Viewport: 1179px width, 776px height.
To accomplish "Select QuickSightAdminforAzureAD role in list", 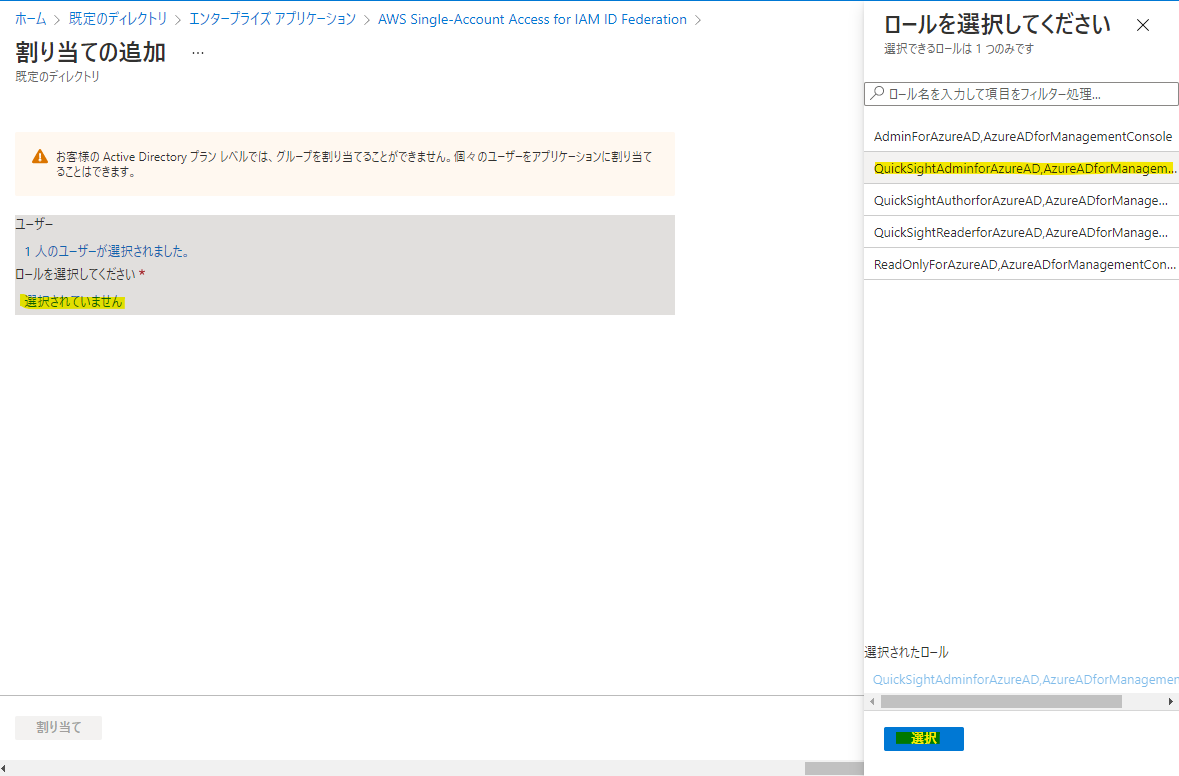I will click(1021, 168).
